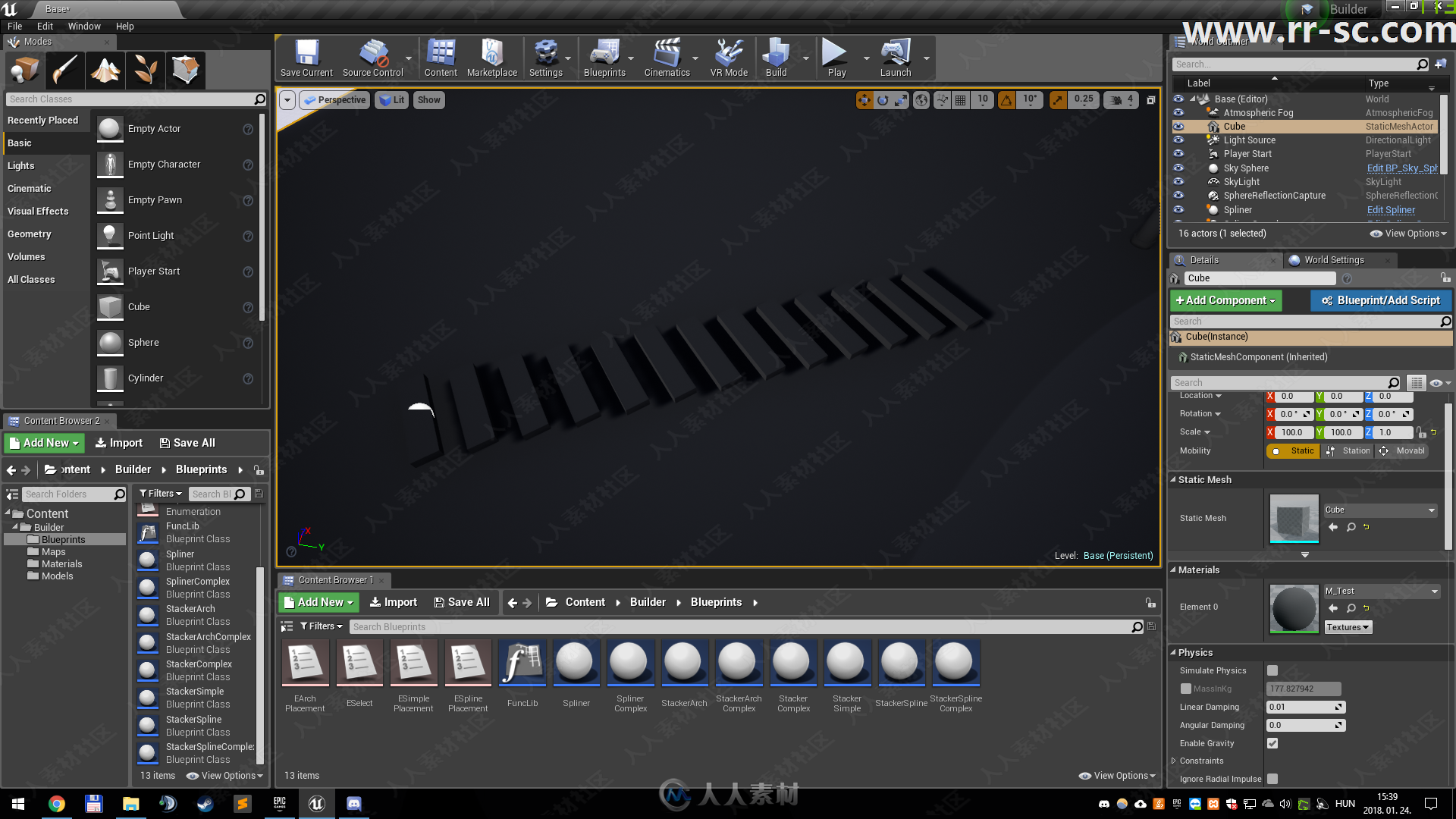Open the Blueprints toolbar icon
The image size is (1456, 819).
(604, 58)
